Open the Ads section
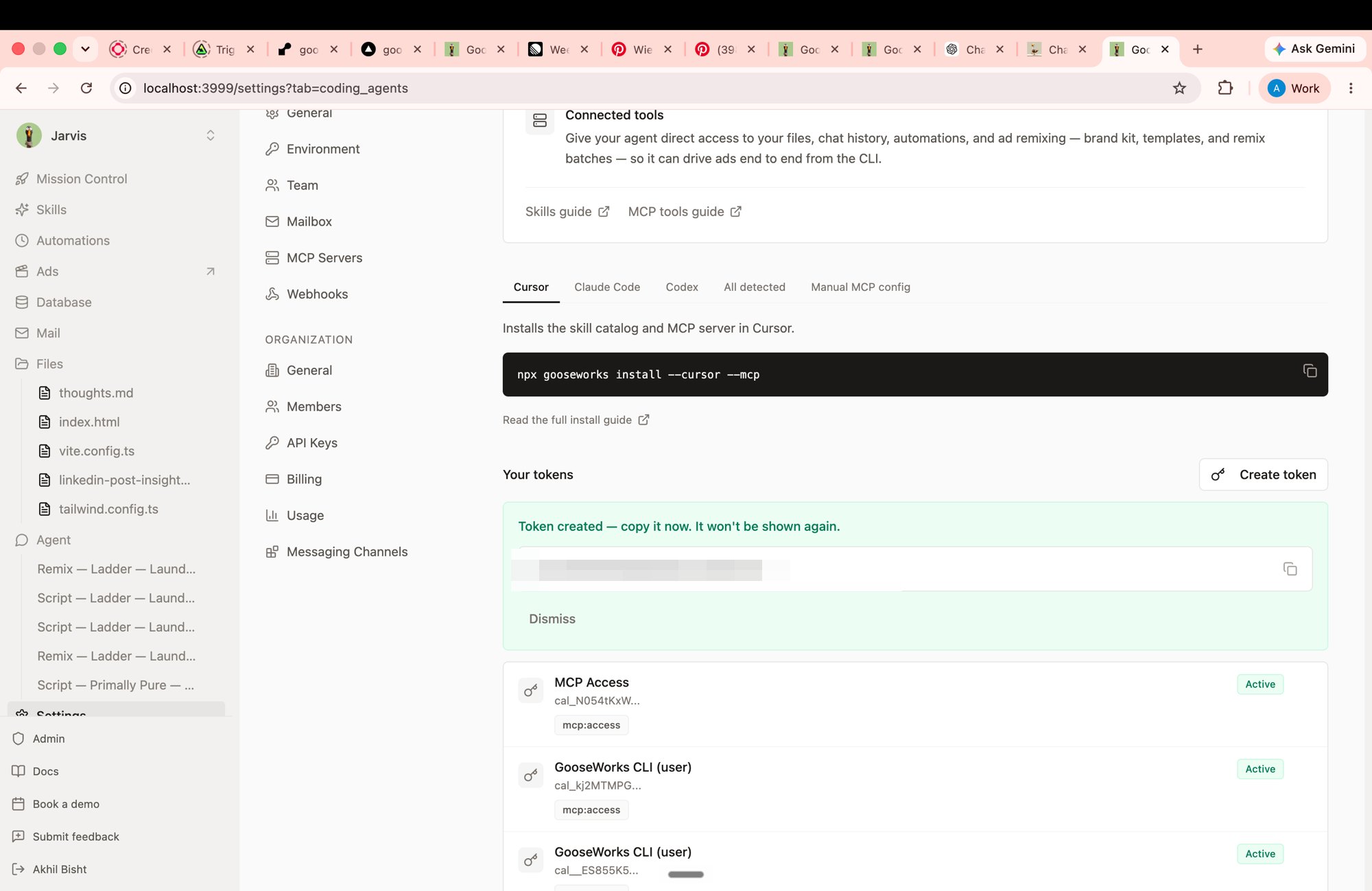 click(x=47, y=271)
